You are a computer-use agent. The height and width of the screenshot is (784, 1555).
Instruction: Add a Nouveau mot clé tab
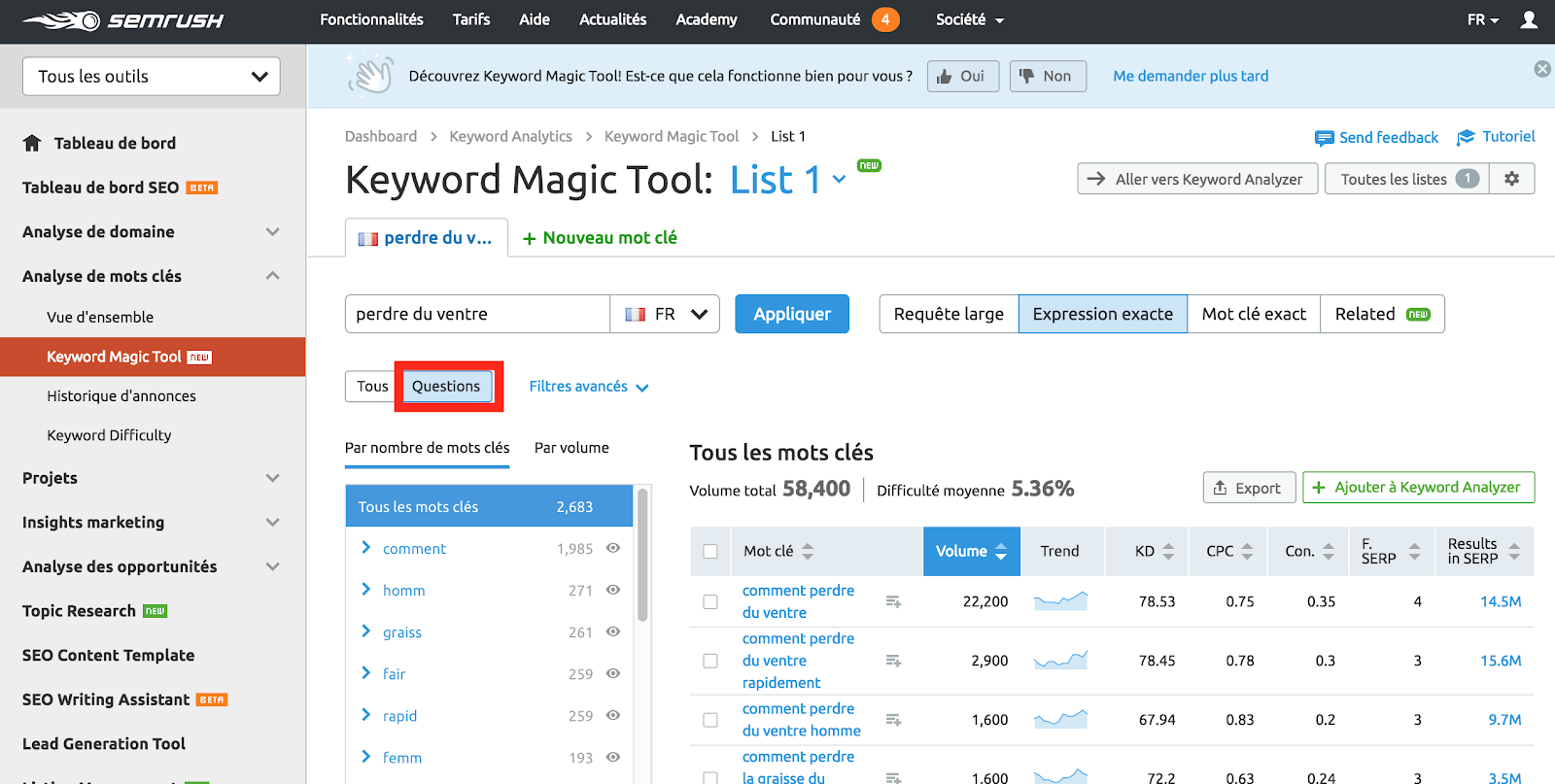click(x=600, y=238)
